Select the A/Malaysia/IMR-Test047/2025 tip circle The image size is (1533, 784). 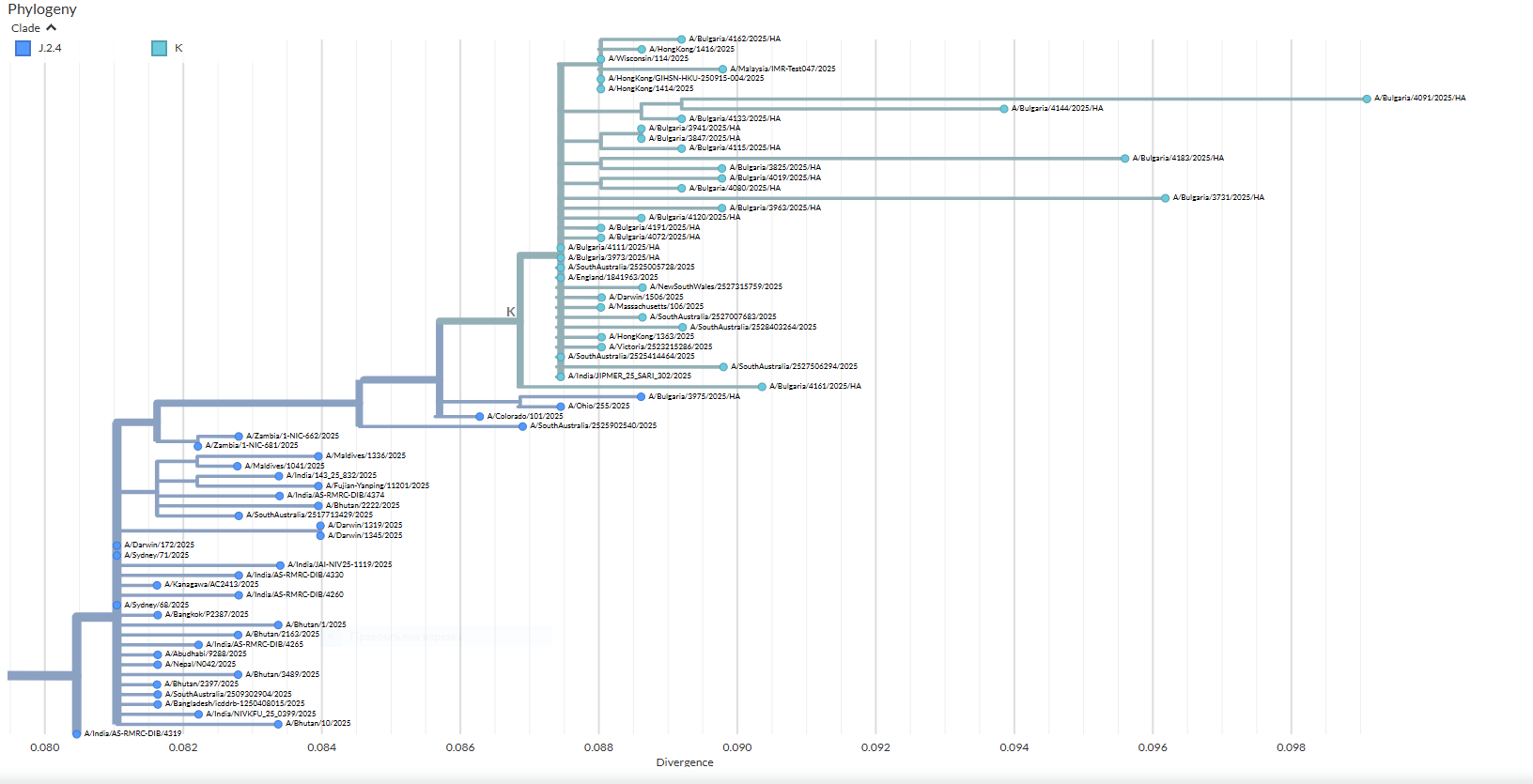pos(722,69)
